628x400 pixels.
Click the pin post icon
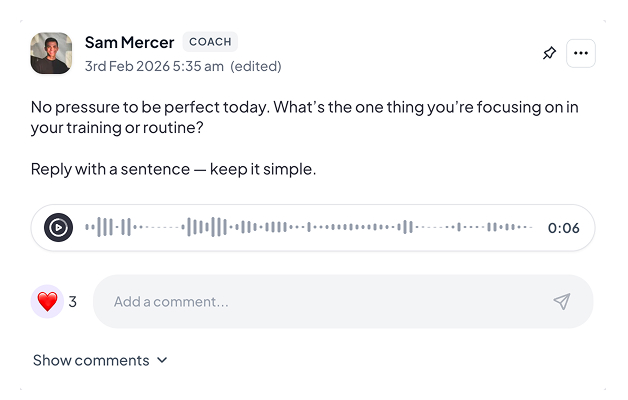pyautogui.click(x=549, y=54)
